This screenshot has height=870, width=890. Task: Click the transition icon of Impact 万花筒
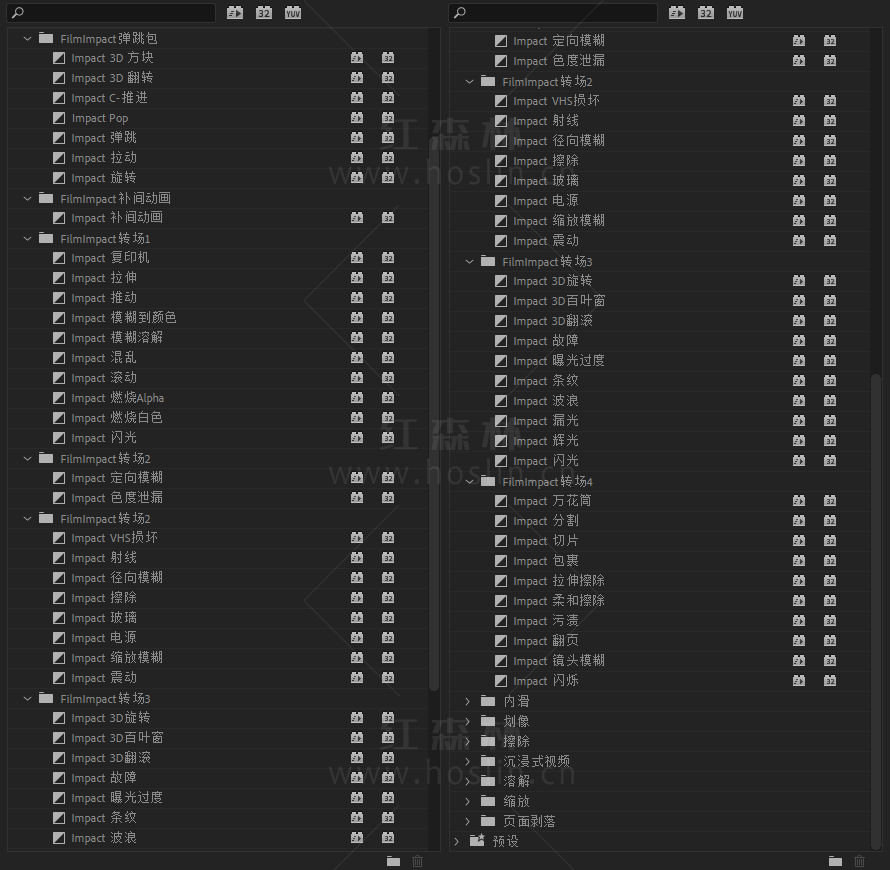(x=501, y=501)
